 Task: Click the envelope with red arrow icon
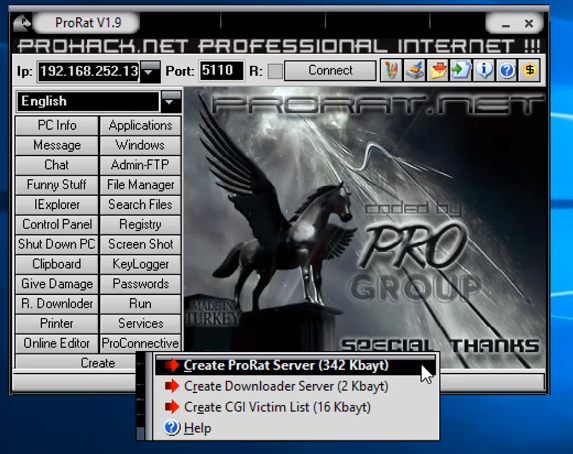438,70
